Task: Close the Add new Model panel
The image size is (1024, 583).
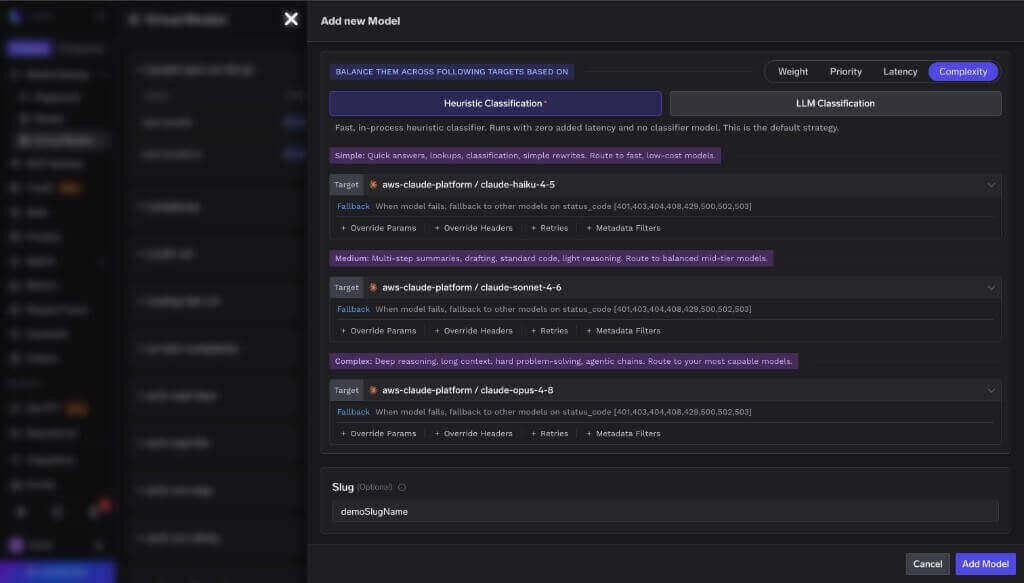Action: [291, 19]
